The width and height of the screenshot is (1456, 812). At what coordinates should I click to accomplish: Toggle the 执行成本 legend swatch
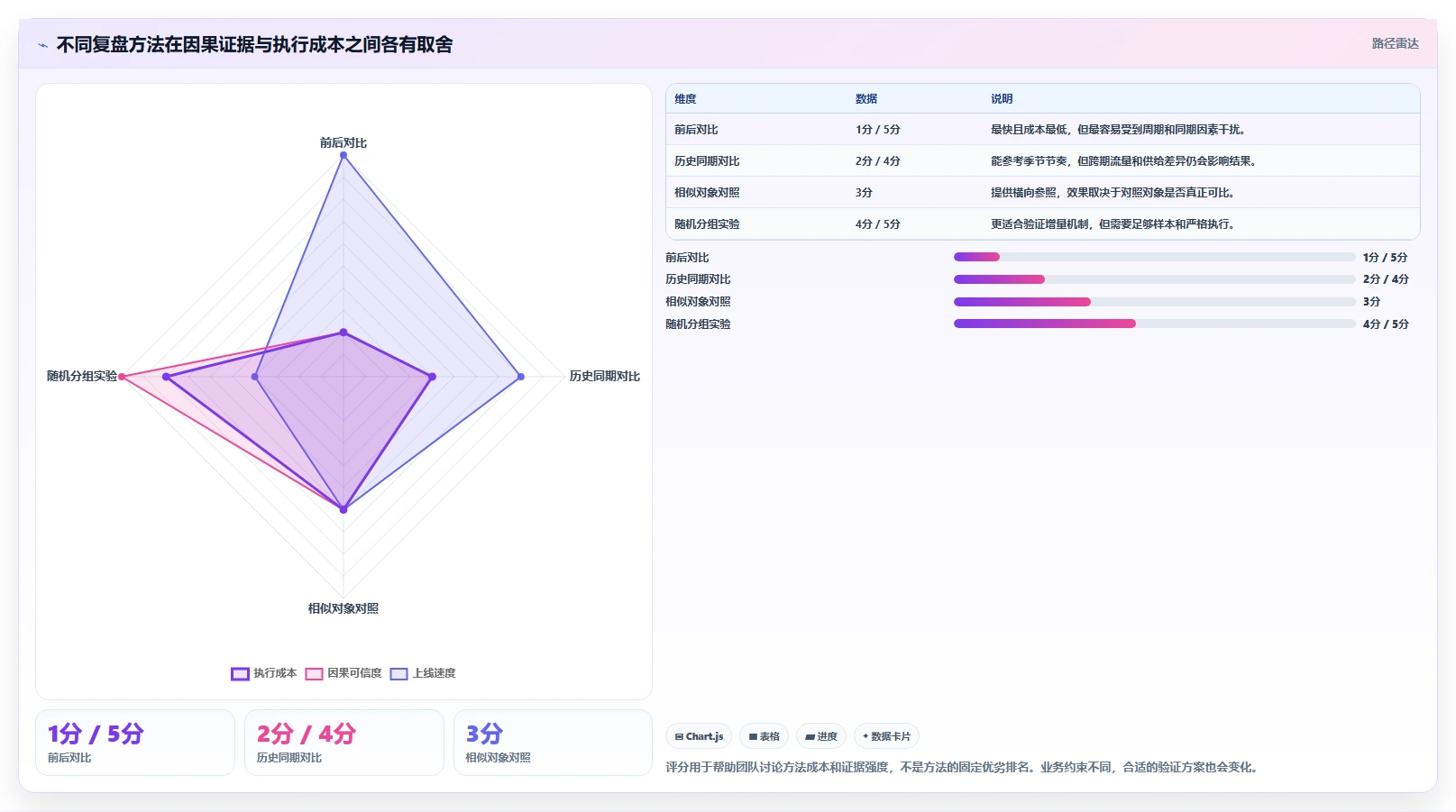(x=240, y=673)
